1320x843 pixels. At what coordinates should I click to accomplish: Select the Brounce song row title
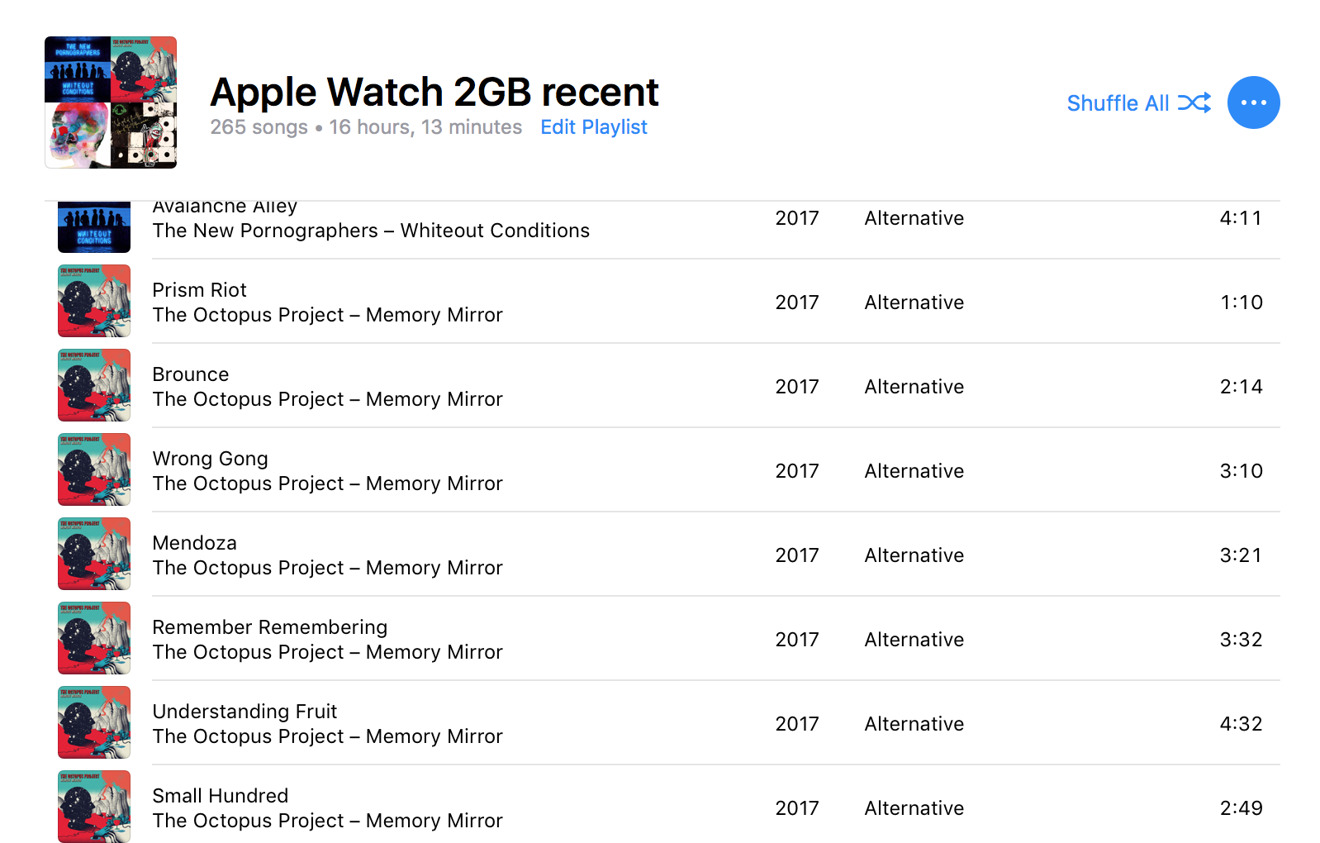click(190, 374)
